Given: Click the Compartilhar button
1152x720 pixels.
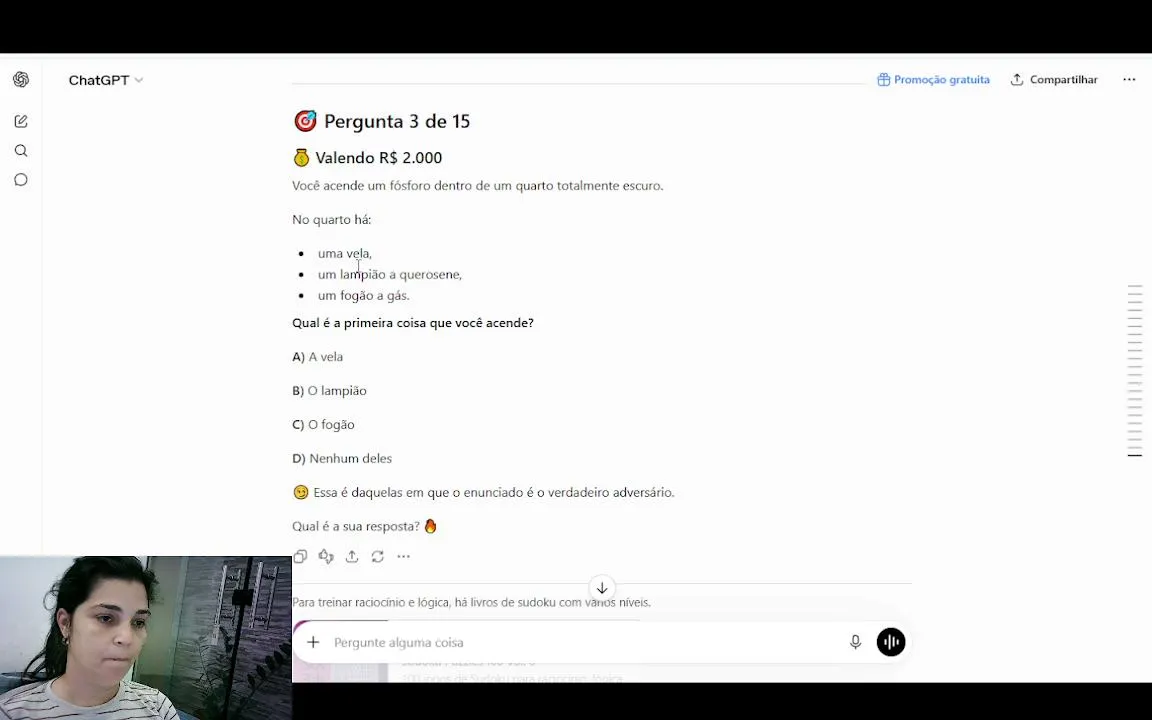Looking at the screenshot, I should tap(1054, 79).
